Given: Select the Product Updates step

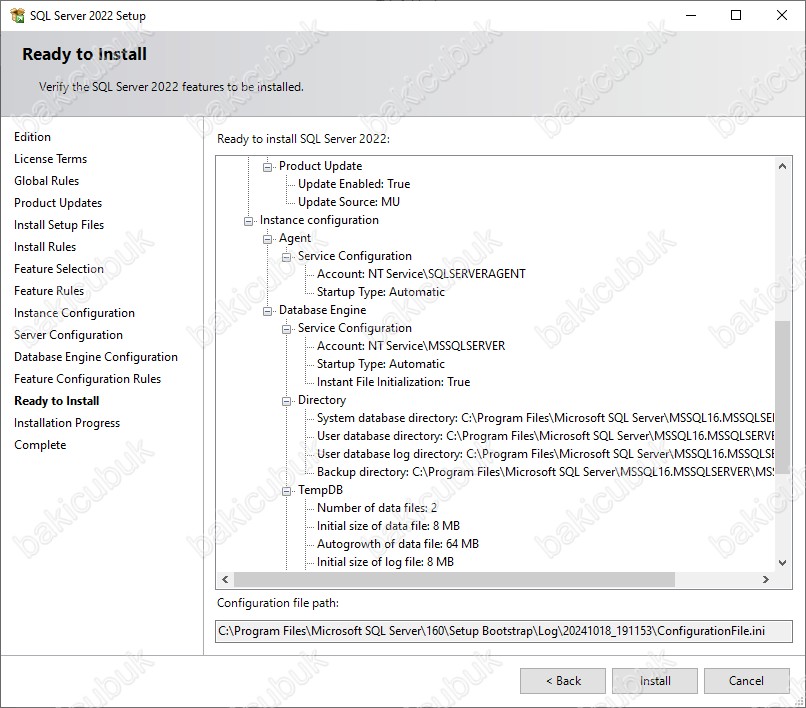Looking at the screenshot, I should coord(58,203).
